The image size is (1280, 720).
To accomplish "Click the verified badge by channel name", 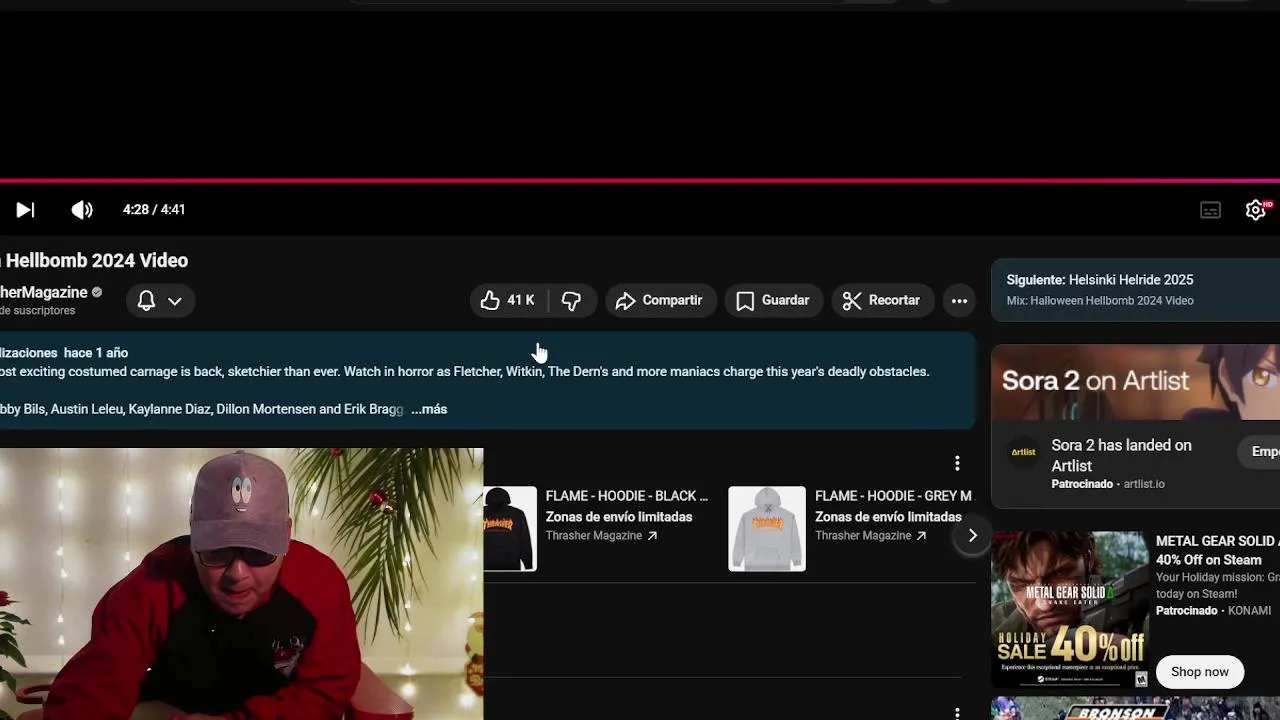I will (x=97, y=293).
